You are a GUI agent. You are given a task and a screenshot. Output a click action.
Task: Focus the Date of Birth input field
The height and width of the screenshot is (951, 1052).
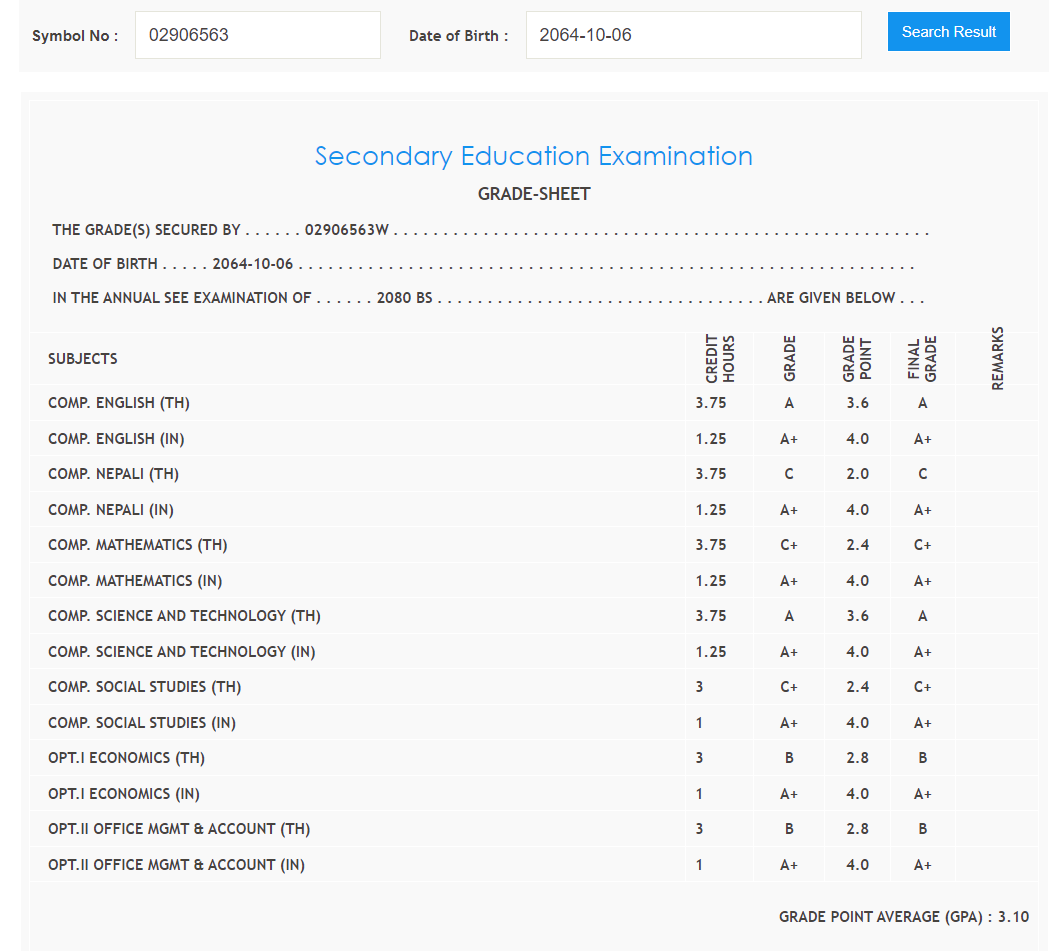point(693,35)
